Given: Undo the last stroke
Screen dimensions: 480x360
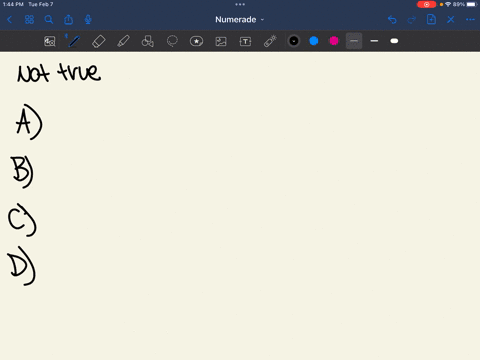Looking at the screenshot, I should pyautogui.click(x=392, y=20).
